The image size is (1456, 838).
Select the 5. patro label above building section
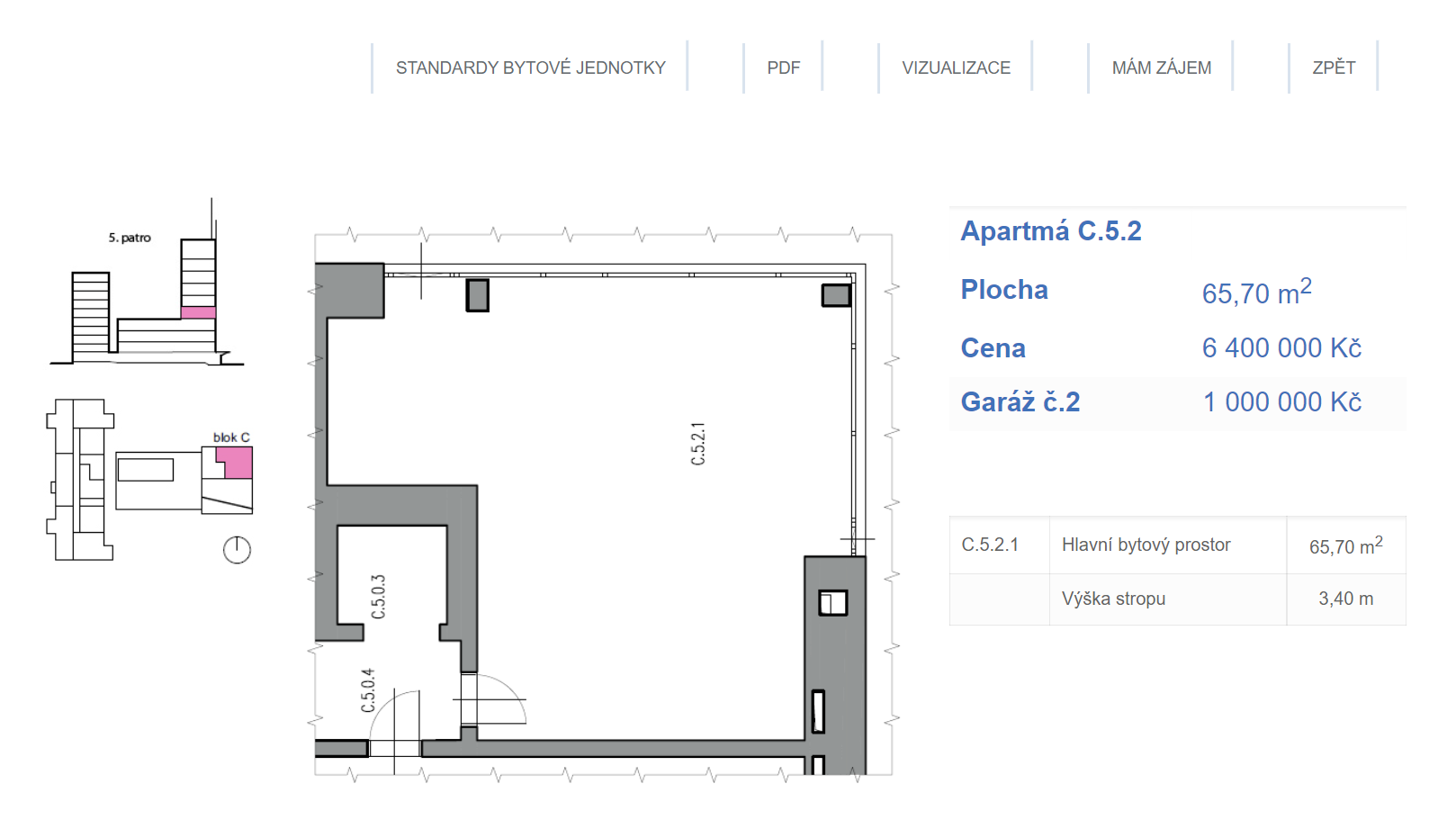coord(130,238)
